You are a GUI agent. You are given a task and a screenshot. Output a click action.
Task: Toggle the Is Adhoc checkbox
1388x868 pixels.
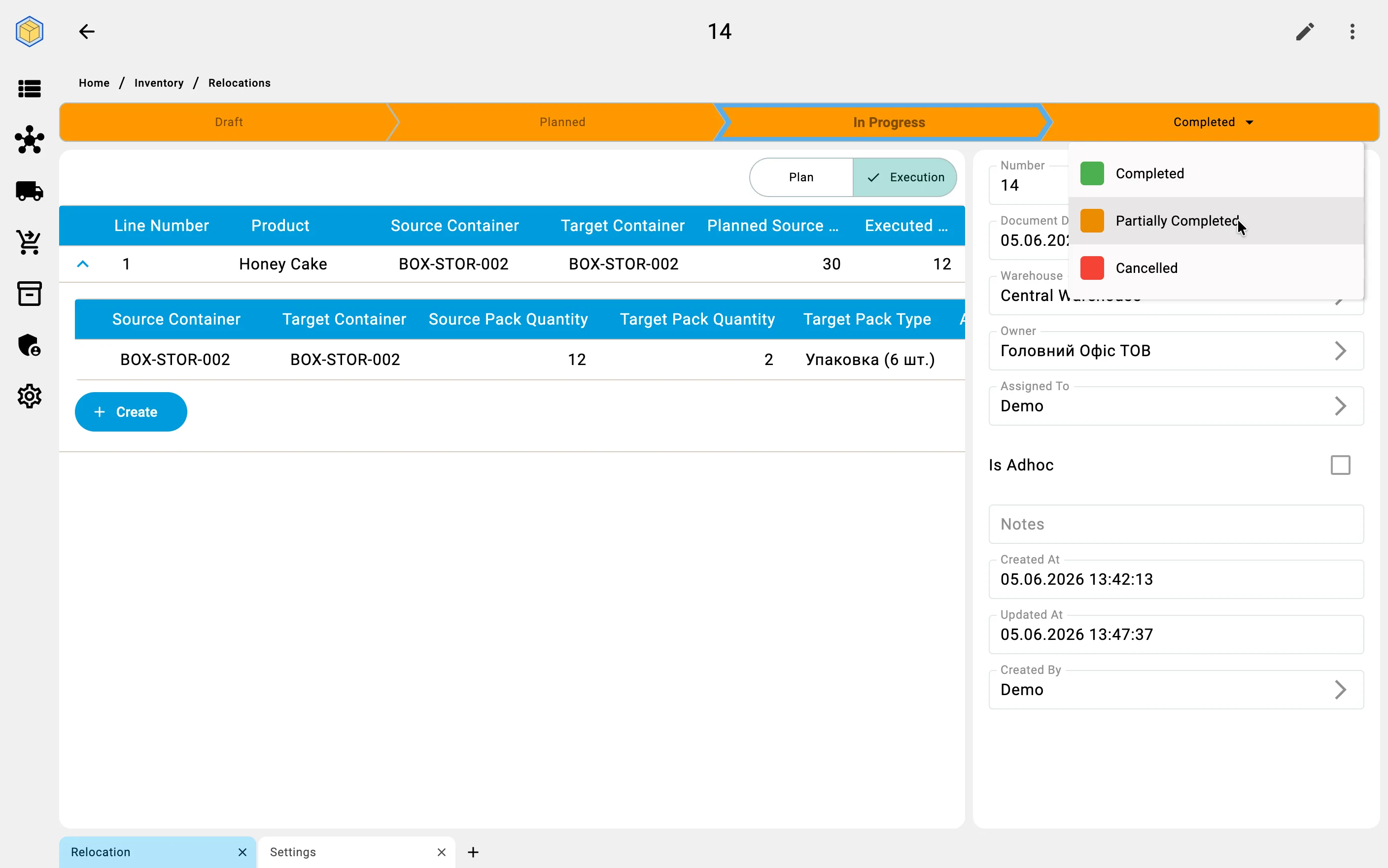point(1340,465)
